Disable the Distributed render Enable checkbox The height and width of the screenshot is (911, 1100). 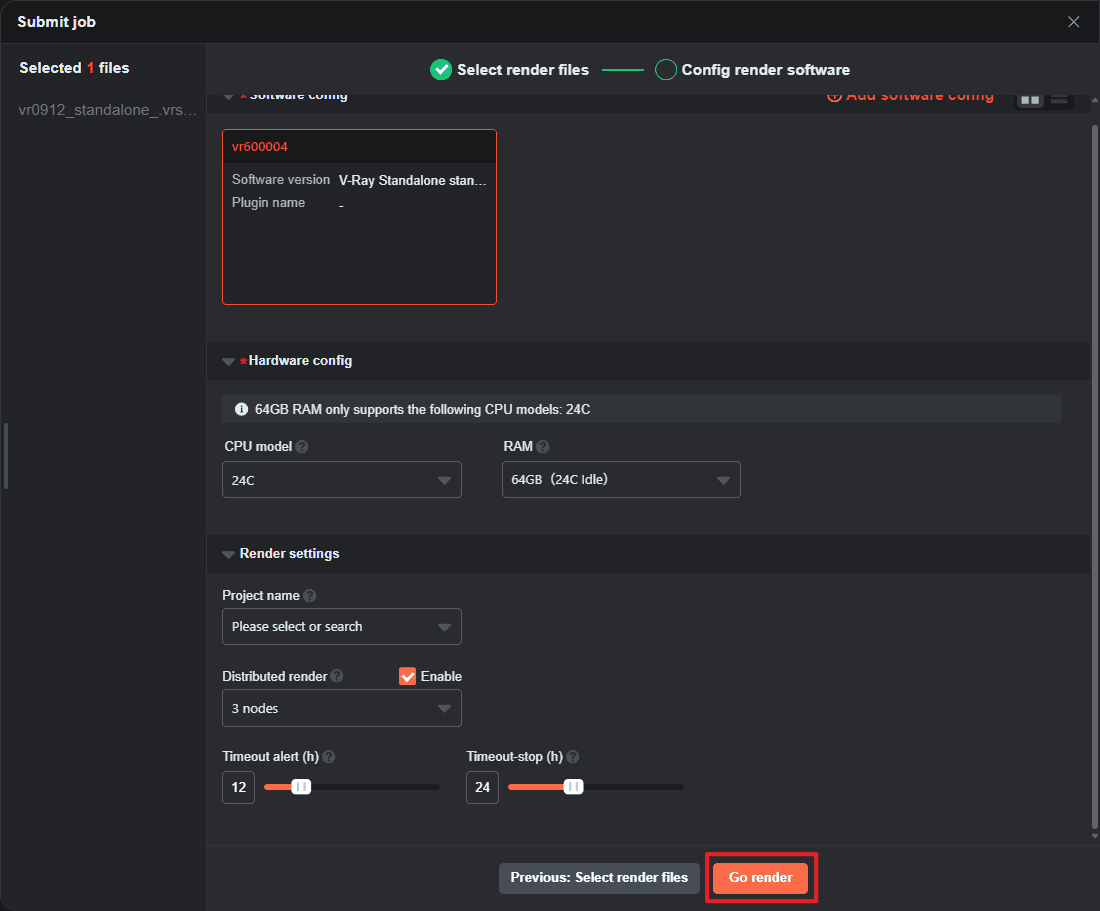tap(407, 677)
